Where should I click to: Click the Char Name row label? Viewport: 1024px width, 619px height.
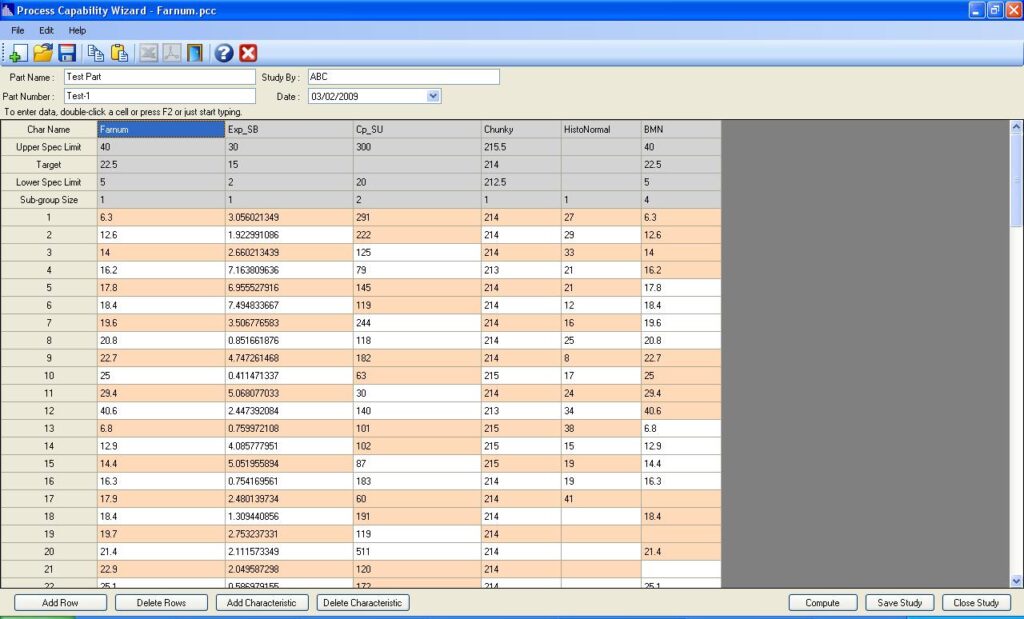pos(49,129)
